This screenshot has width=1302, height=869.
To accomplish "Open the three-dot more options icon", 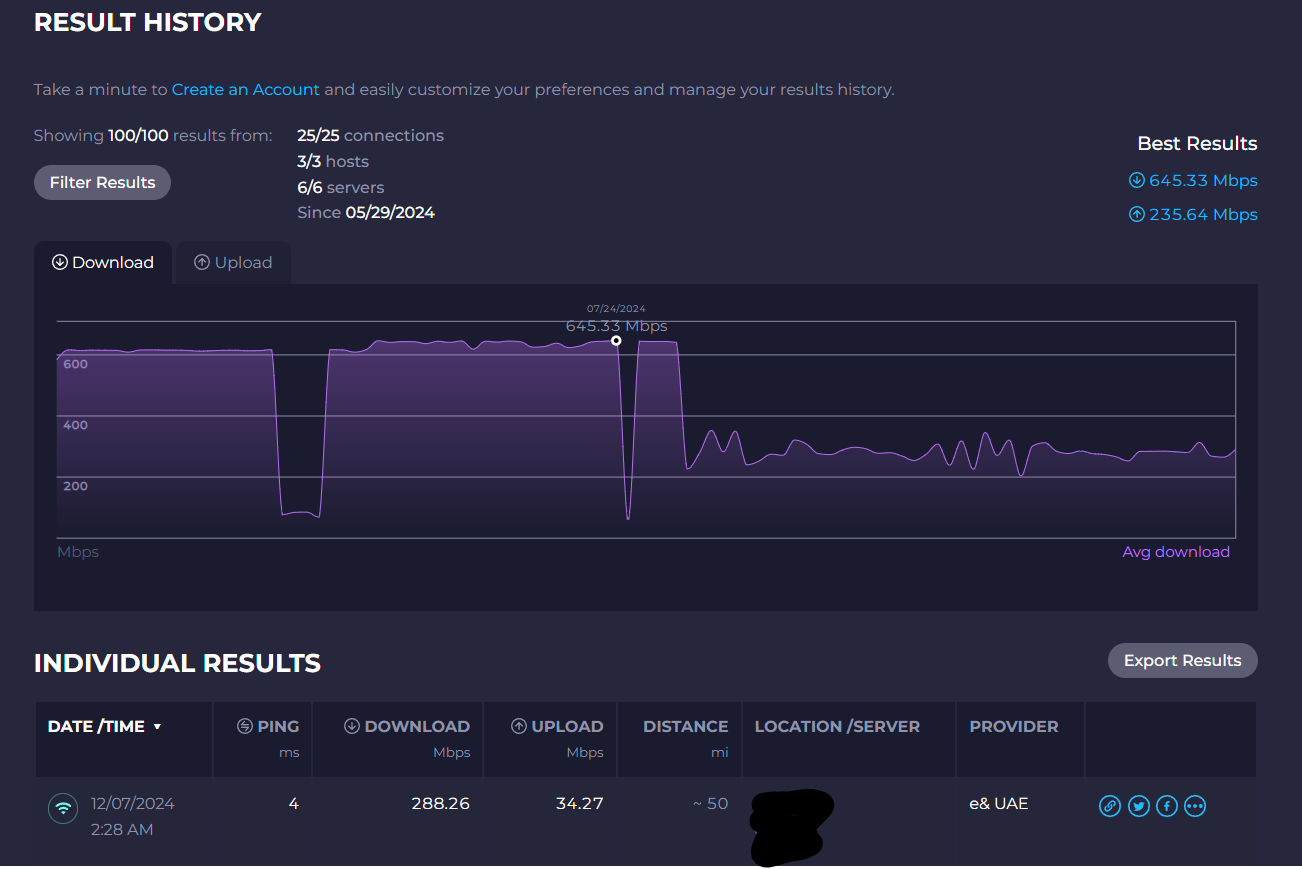I will [1195, 806].
